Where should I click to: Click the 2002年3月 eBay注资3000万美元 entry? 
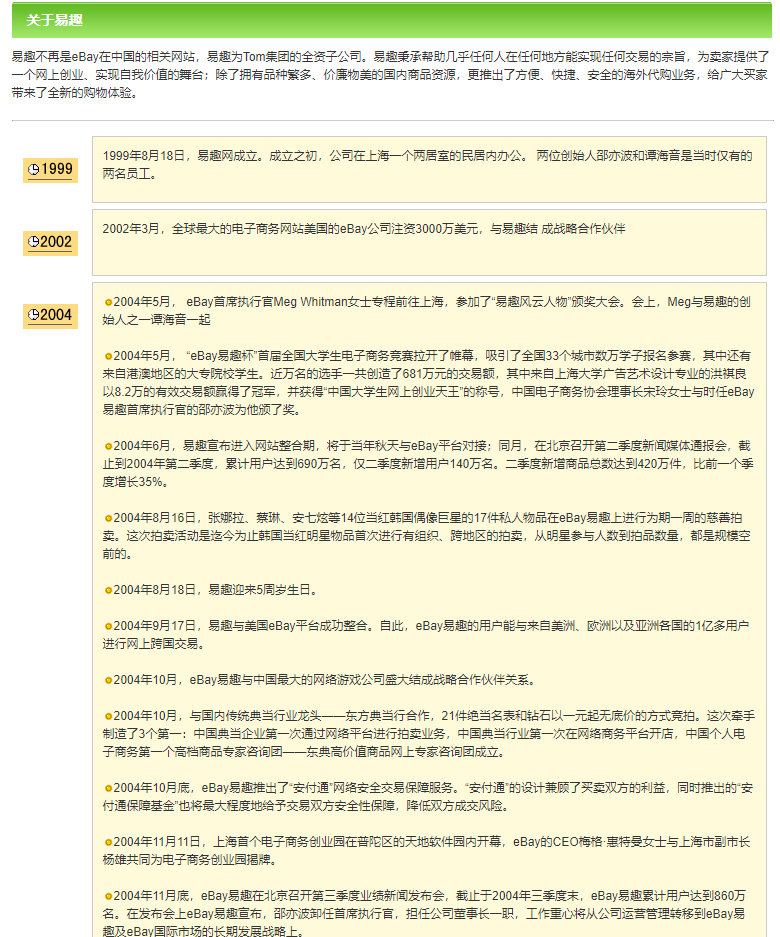[364, 229]
